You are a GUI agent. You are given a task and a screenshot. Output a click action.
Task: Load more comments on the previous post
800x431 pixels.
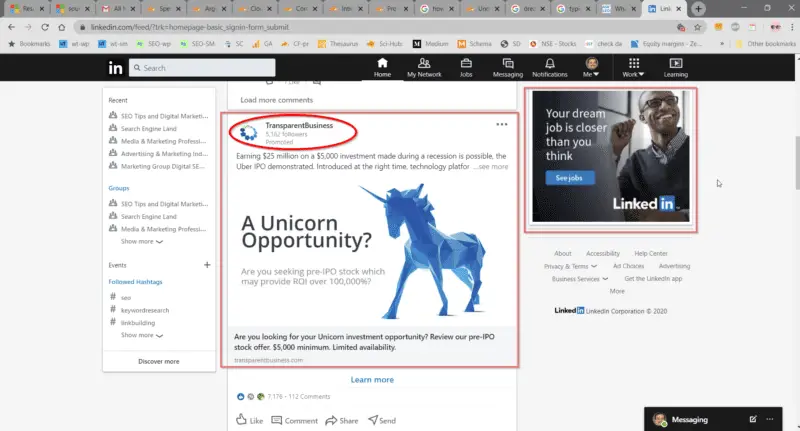pyautogui.click(x=277, y=100)
